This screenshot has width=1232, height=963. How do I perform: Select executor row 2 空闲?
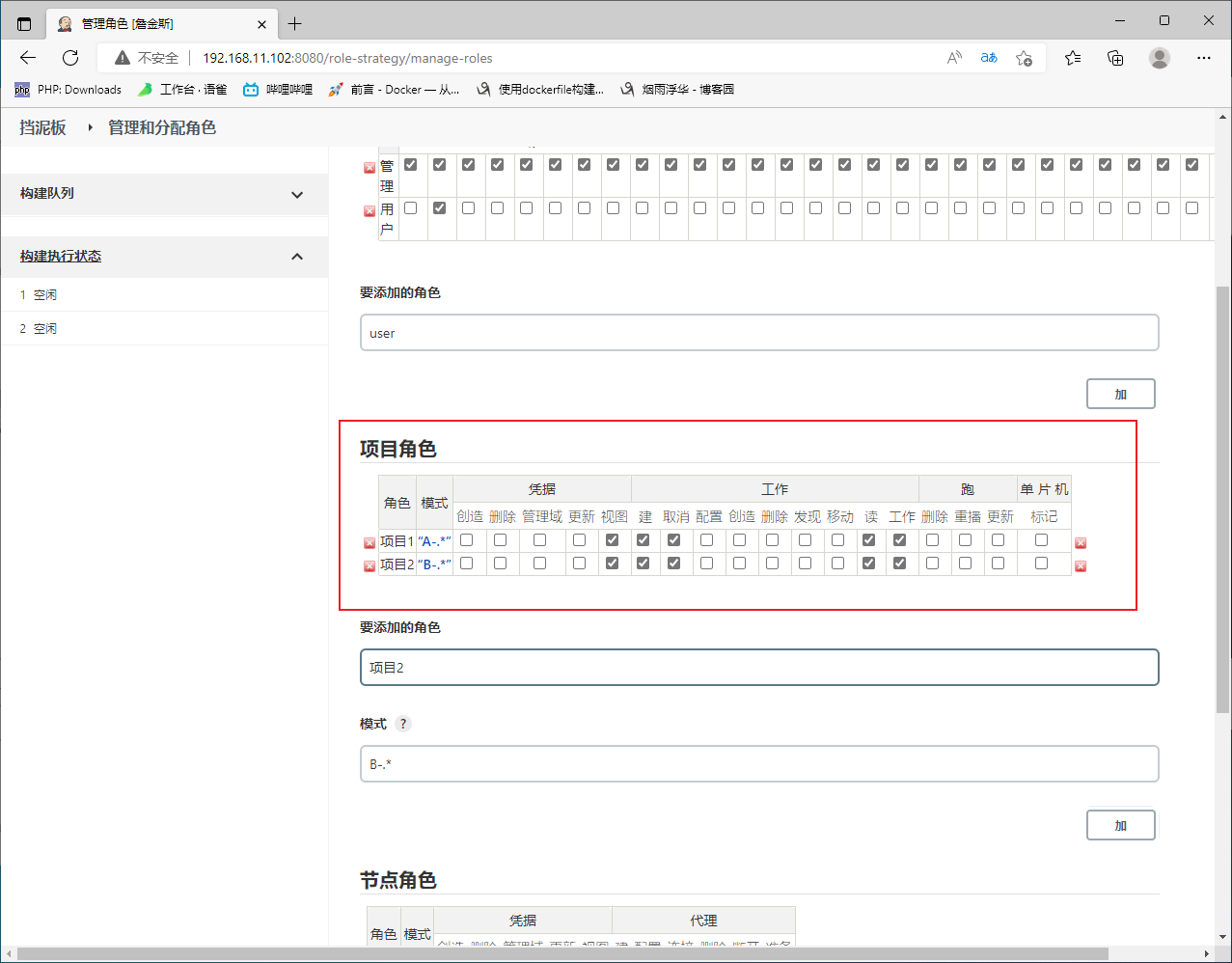[x=164, y=328]
